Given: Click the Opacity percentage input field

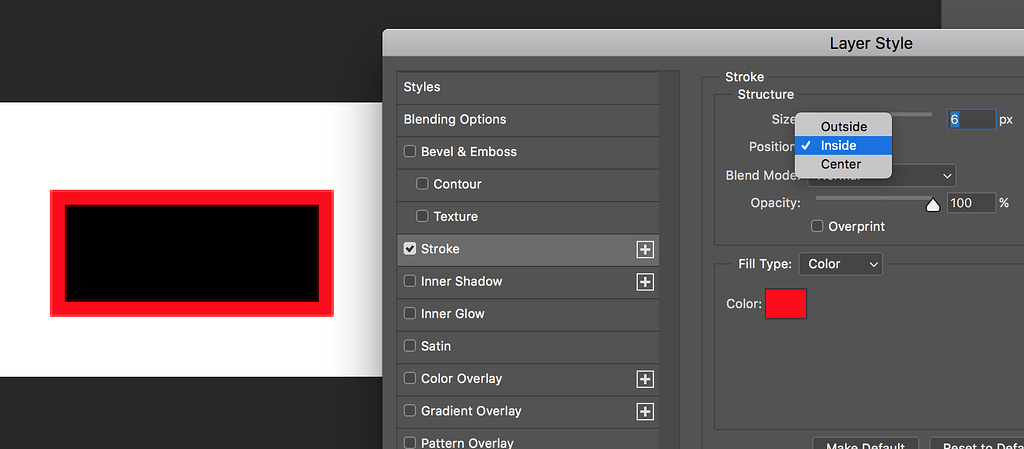Looking at the screenshot, I should coord(971,203).
